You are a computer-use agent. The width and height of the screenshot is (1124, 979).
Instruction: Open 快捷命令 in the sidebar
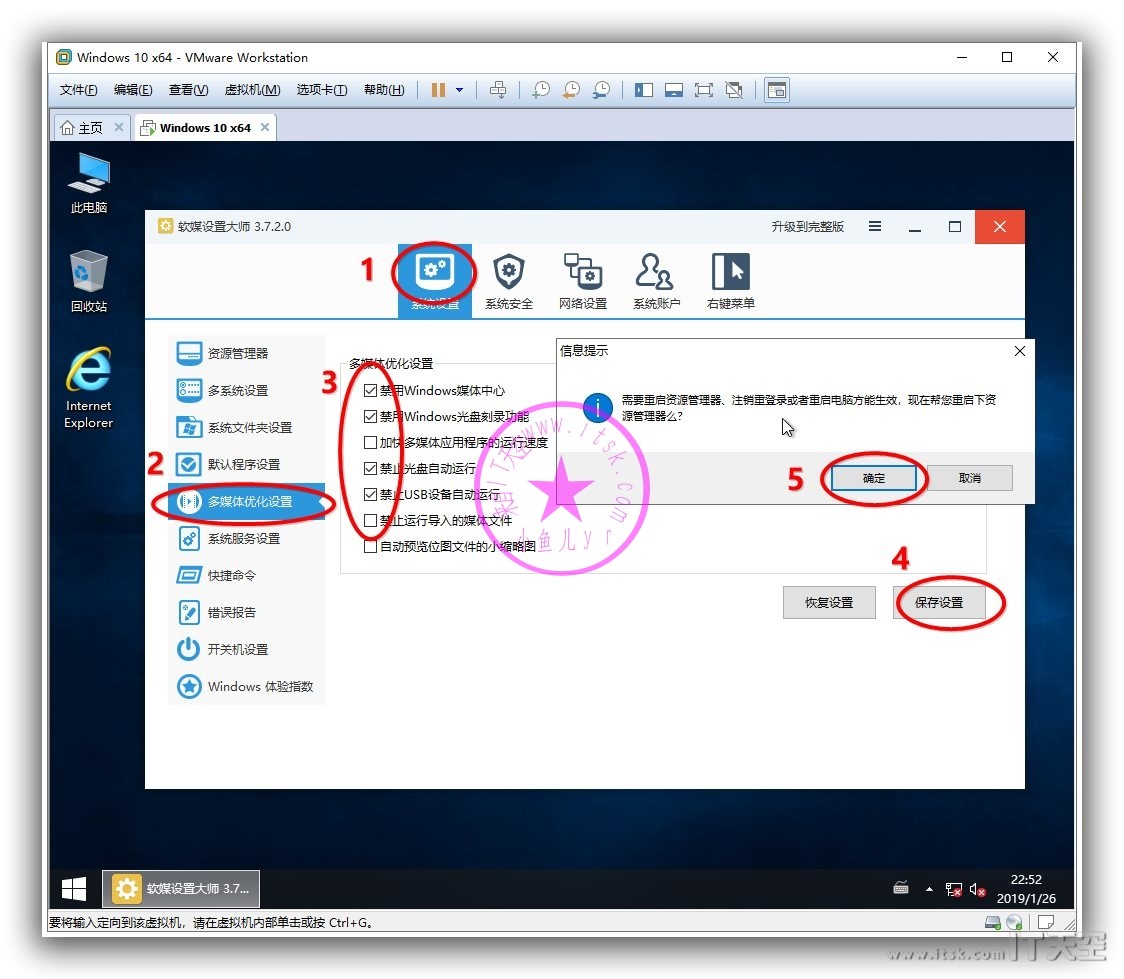[x=246, y=576]
